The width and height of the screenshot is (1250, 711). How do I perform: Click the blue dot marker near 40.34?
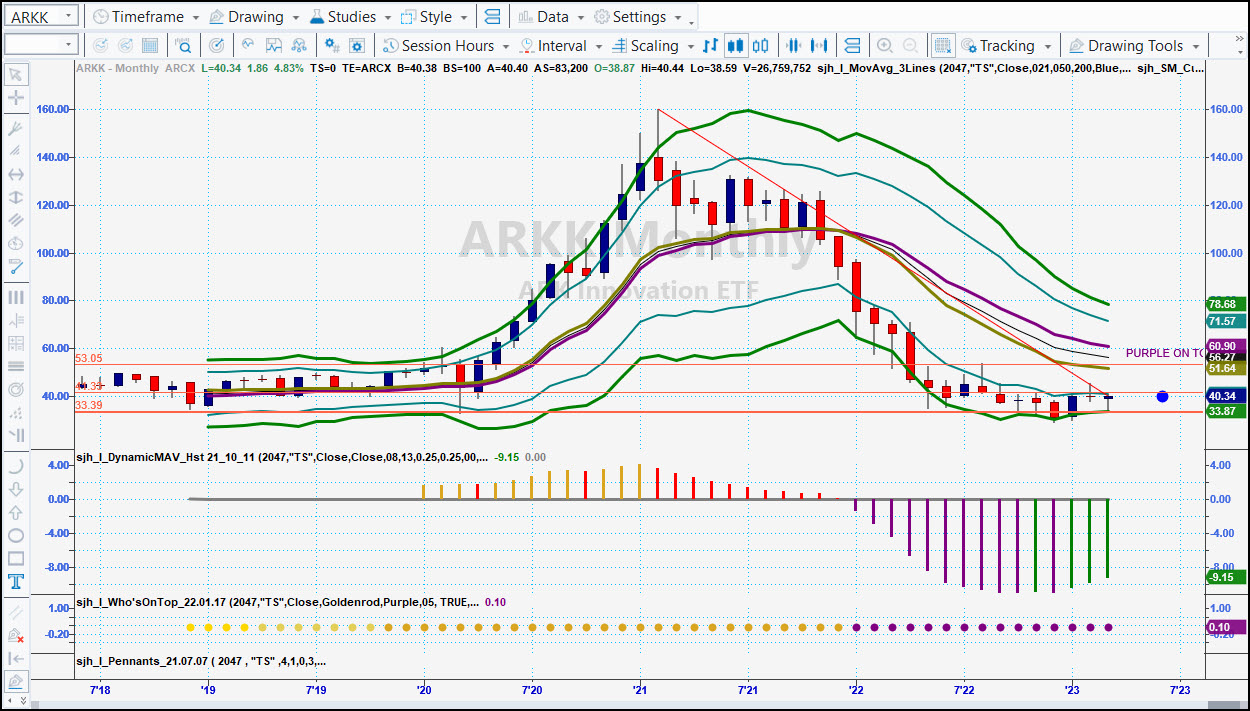(x=1162, y=397)
